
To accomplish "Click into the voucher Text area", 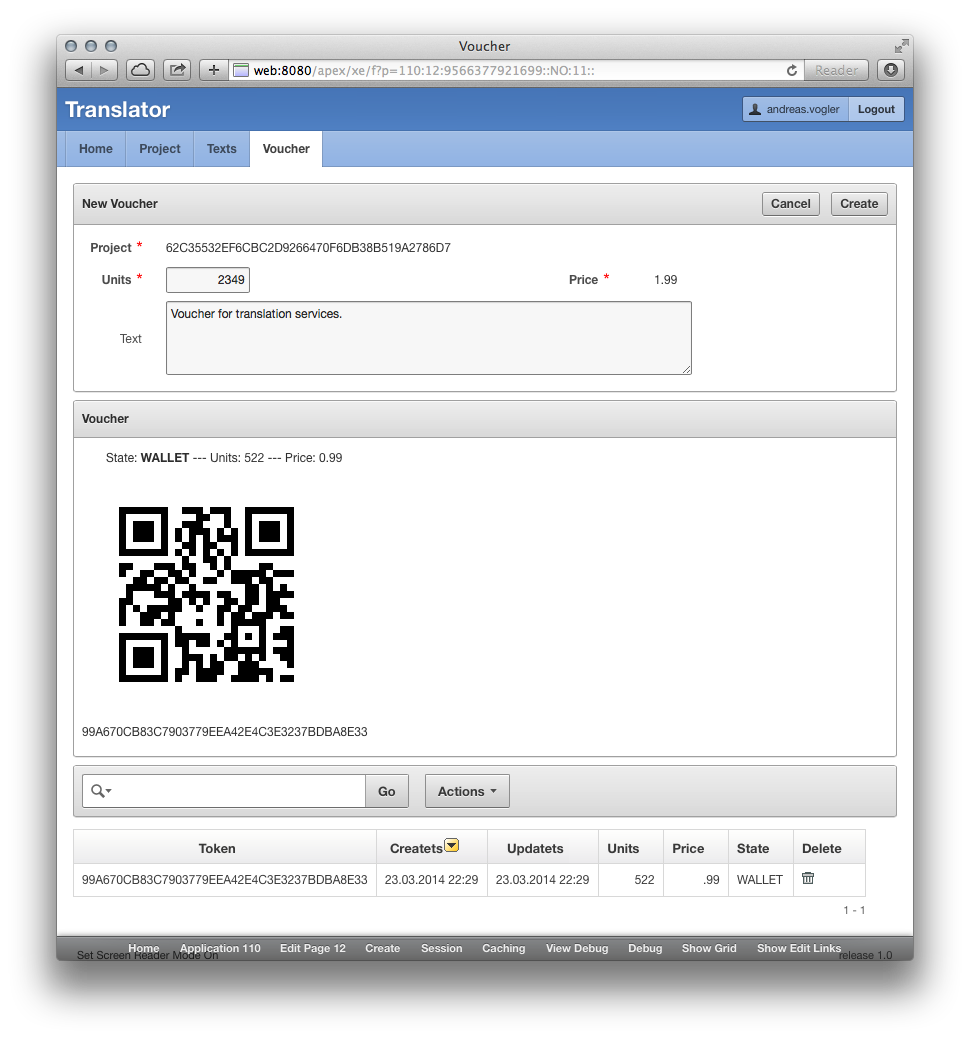I will click(429, 338).
